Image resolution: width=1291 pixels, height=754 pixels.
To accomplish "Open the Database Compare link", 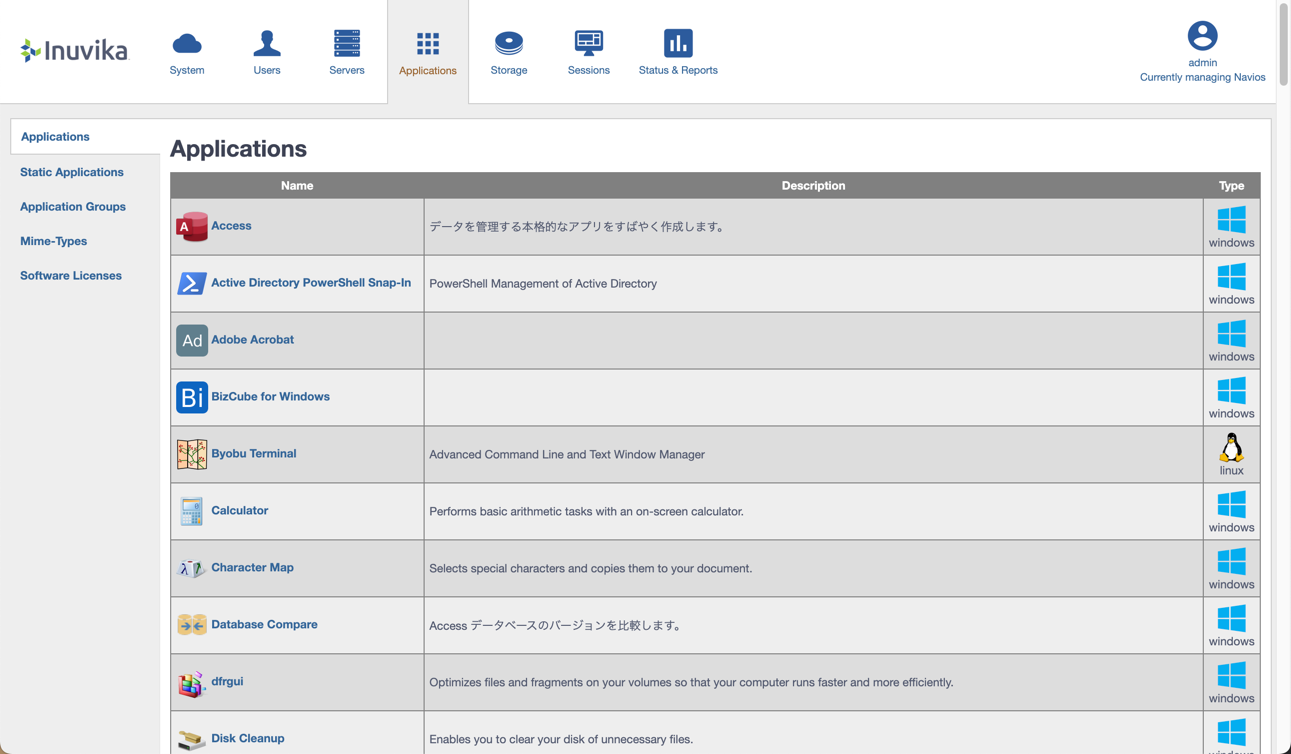I will 264,625.
